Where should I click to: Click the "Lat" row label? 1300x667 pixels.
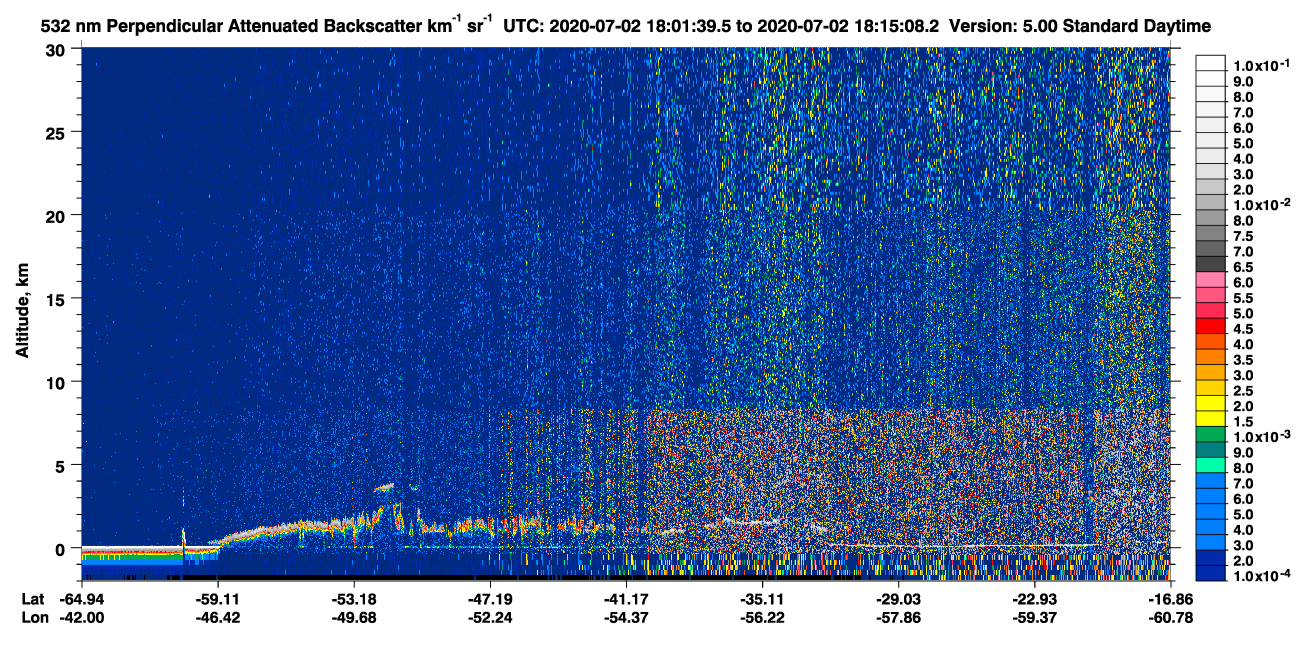pyautogui.click(x=33, y=599)
